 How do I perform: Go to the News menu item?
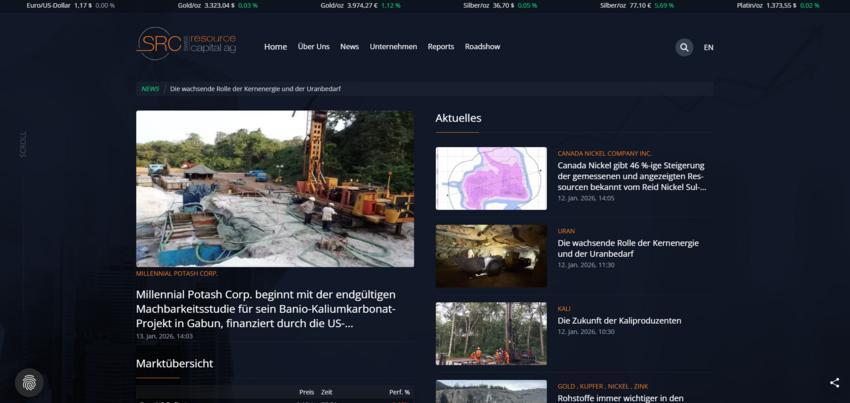pyautogui.click(x=349, y=47)
